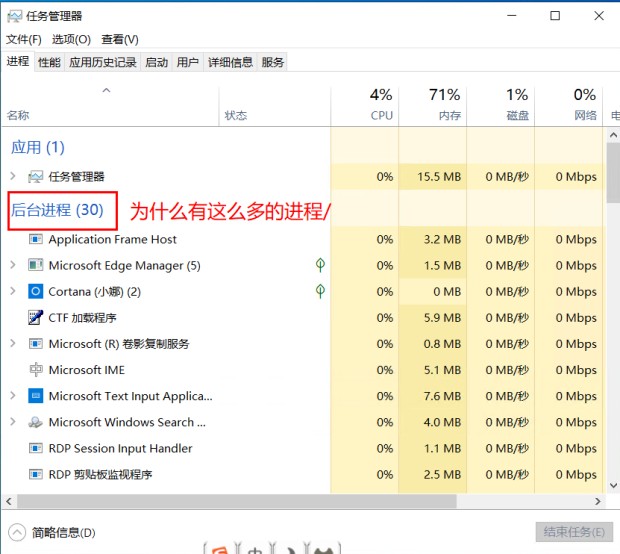Click the Microsoft Text Input Application icon
Image resolution: width=620 pixels, height=554 pixels.
[x=35, y=396]
